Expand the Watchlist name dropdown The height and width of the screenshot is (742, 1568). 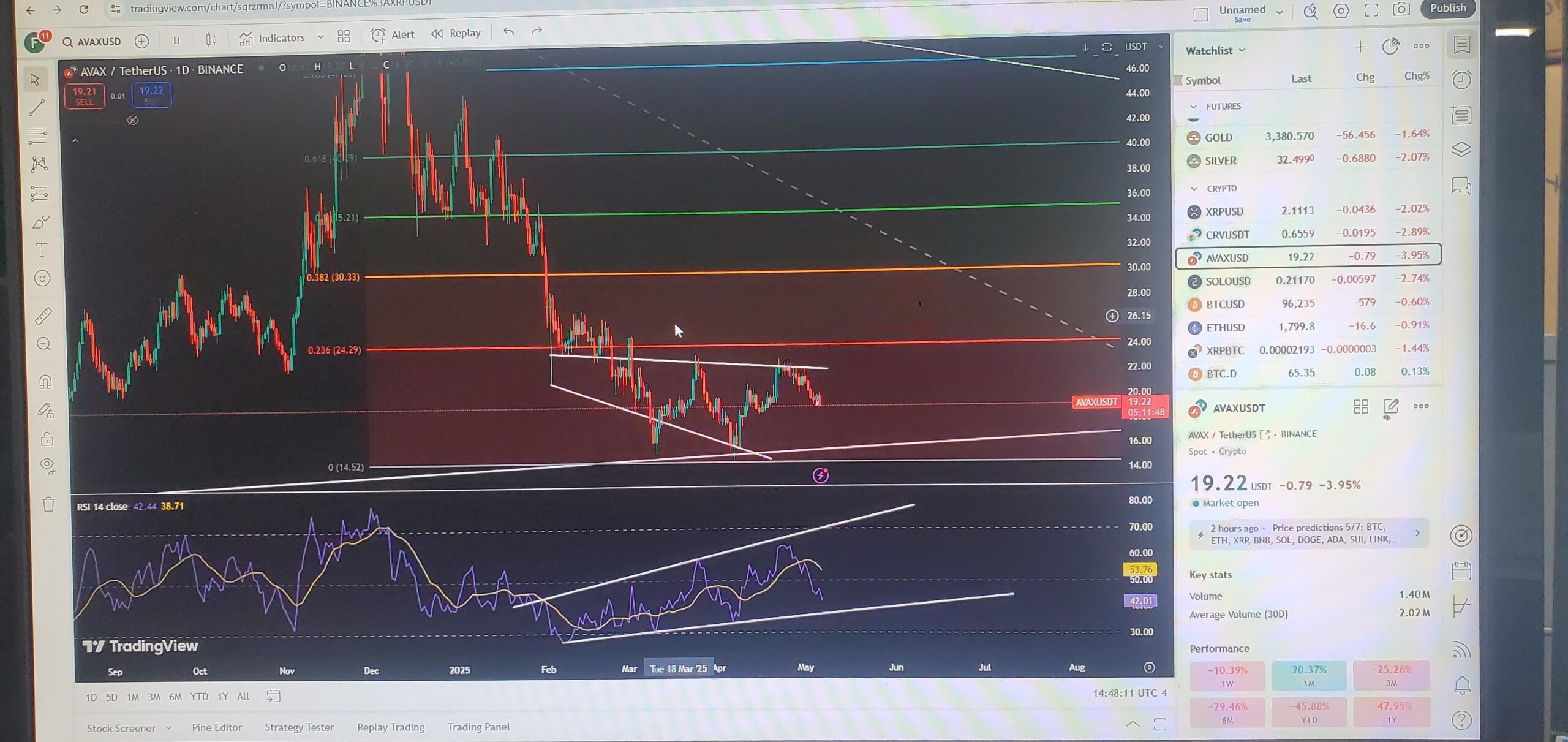coord(1216,50)
